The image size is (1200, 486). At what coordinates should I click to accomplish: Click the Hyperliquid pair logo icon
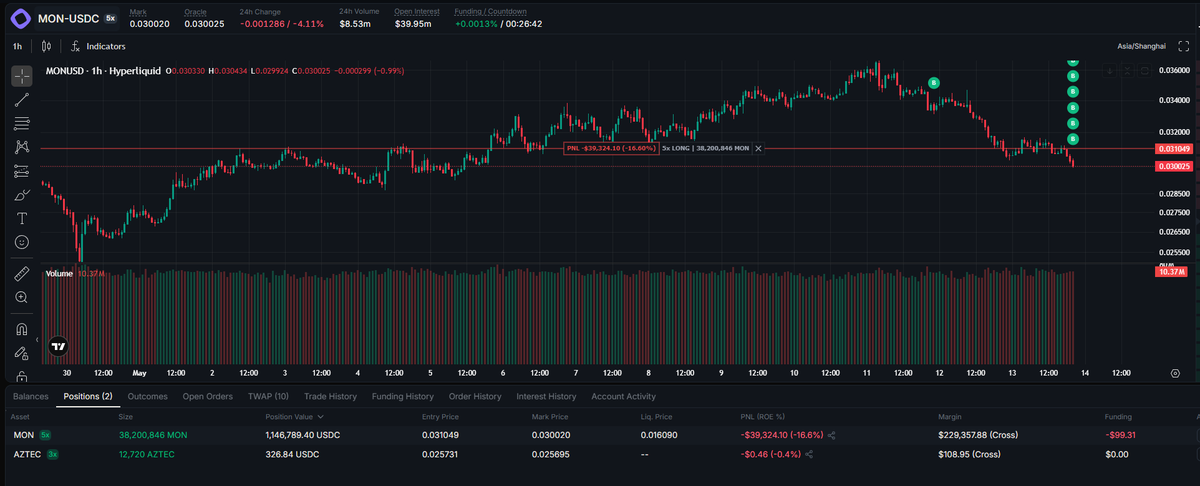(20, 18)
